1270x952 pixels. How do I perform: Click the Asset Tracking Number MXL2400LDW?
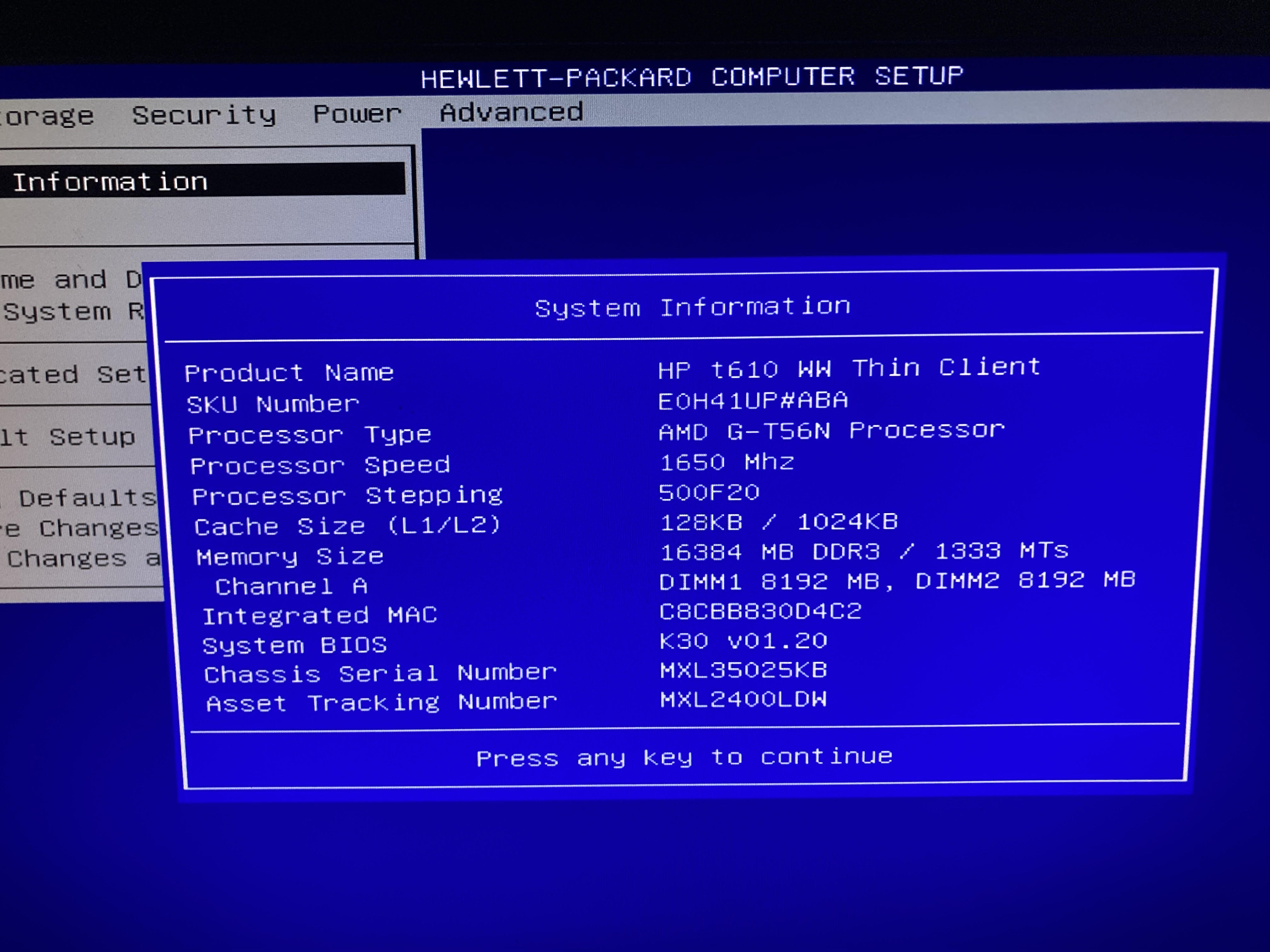point(743,700)
